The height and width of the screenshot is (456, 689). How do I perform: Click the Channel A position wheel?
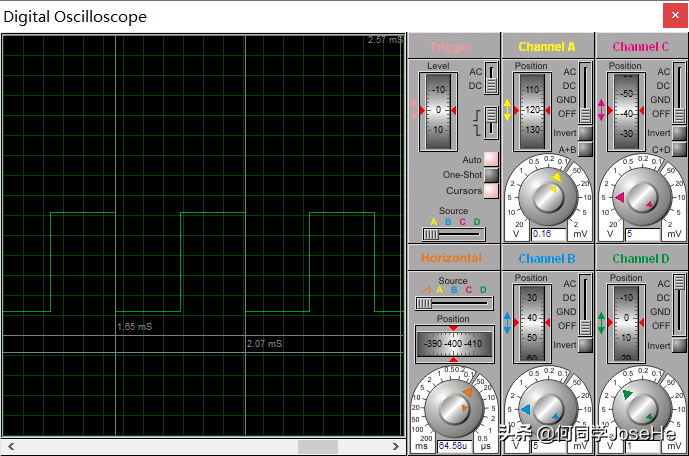(x=531, y=110)
